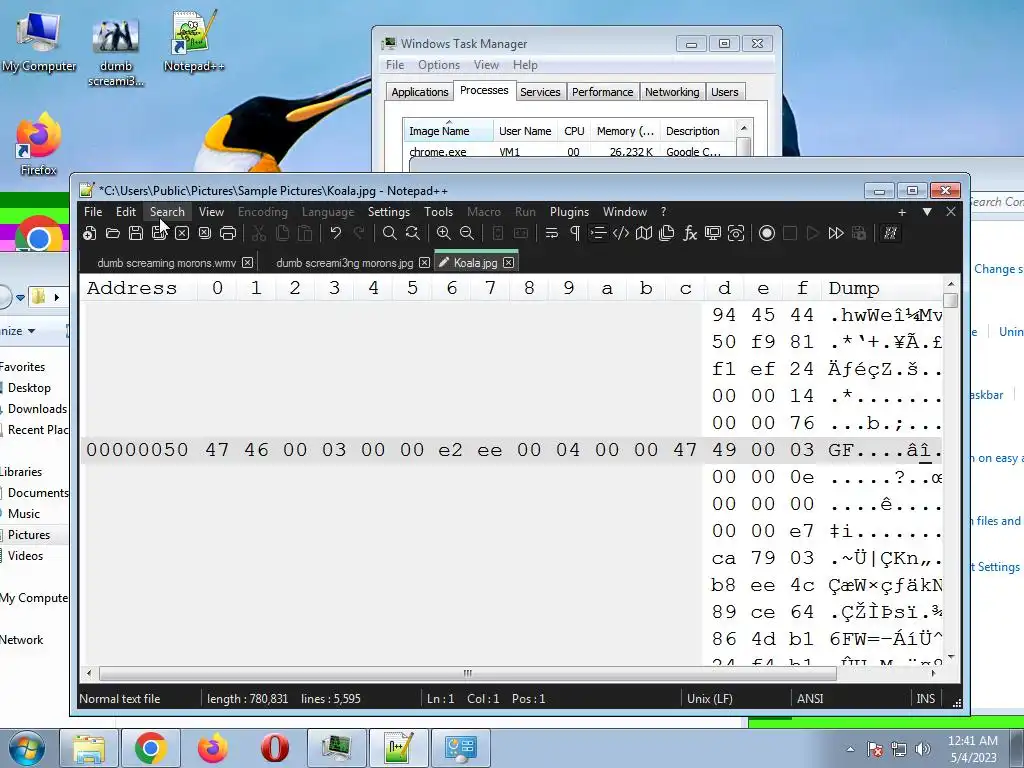Open the Plugins menu
1024x768 pixels.
pos(569,212)
